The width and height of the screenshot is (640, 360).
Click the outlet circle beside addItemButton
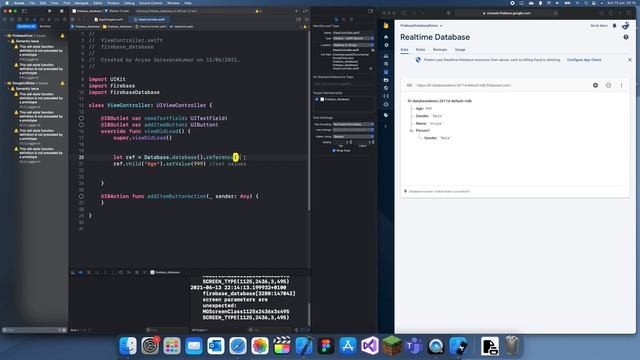click(81, 125)
